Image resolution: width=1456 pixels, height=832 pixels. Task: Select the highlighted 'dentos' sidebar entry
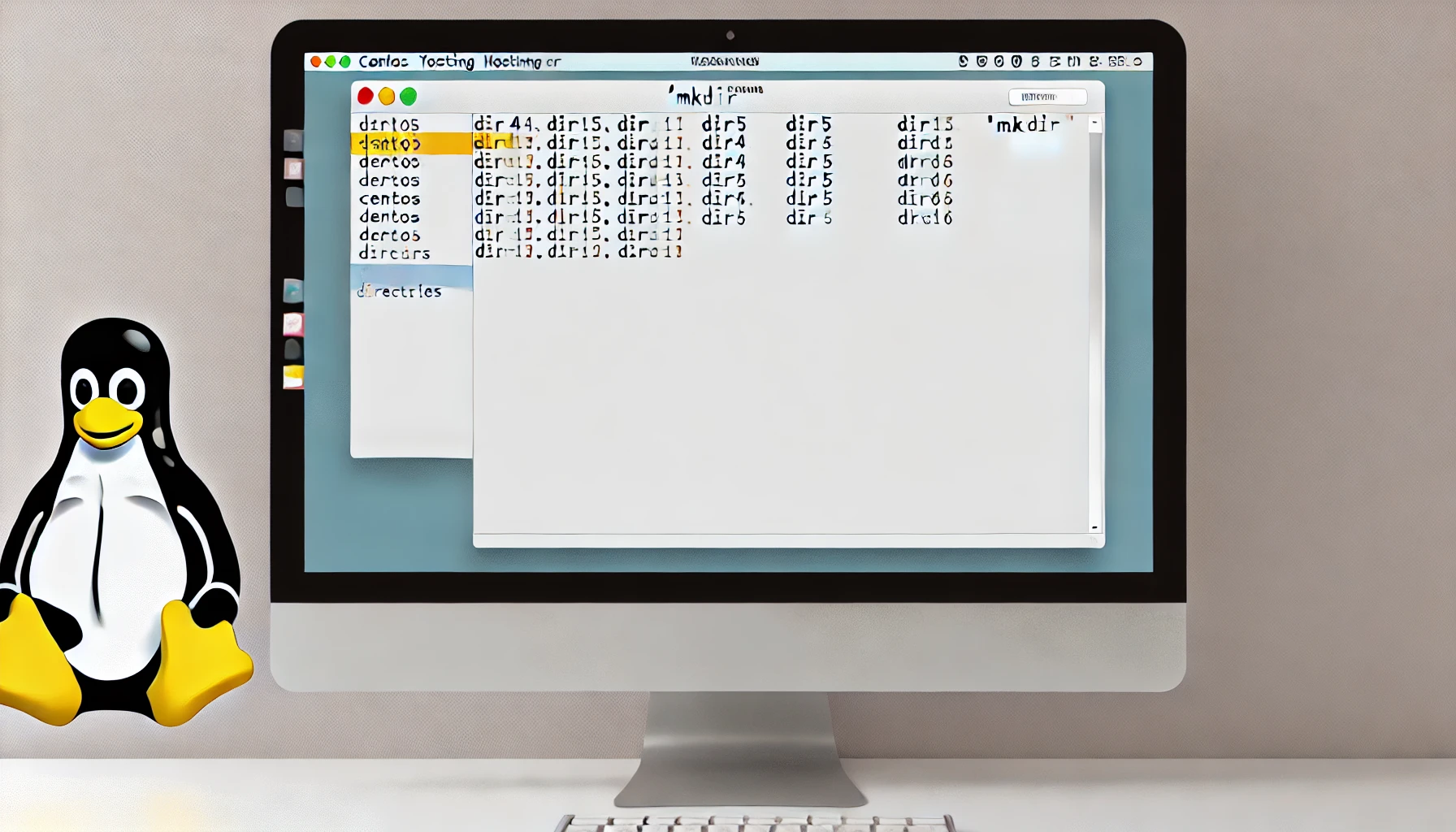388,143
